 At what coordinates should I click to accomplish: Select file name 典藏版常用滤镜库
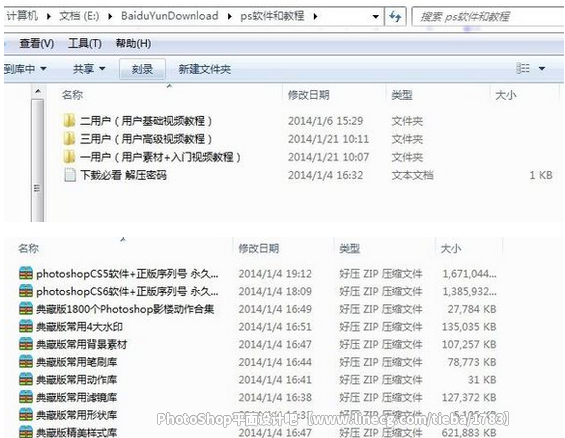pyautogui.click(x=76, y=397)
